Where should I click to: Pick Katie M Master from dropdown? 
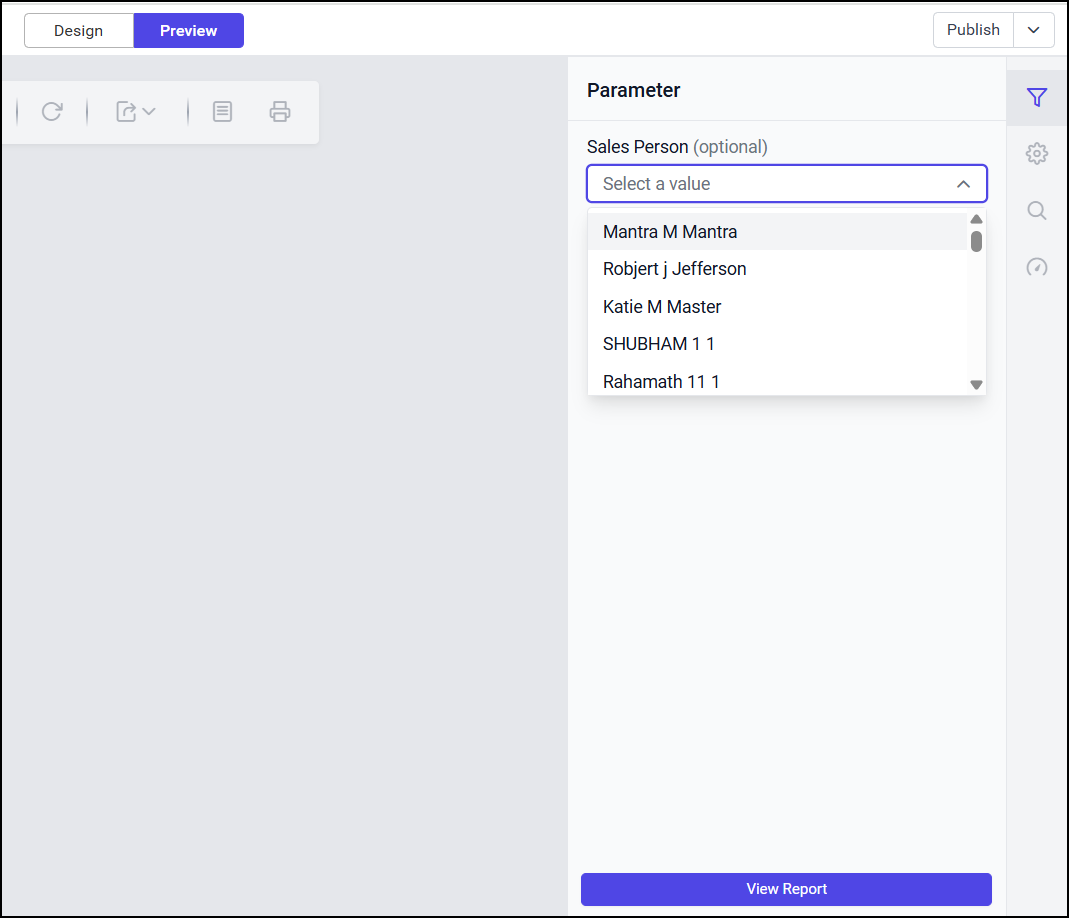[662, 307]
